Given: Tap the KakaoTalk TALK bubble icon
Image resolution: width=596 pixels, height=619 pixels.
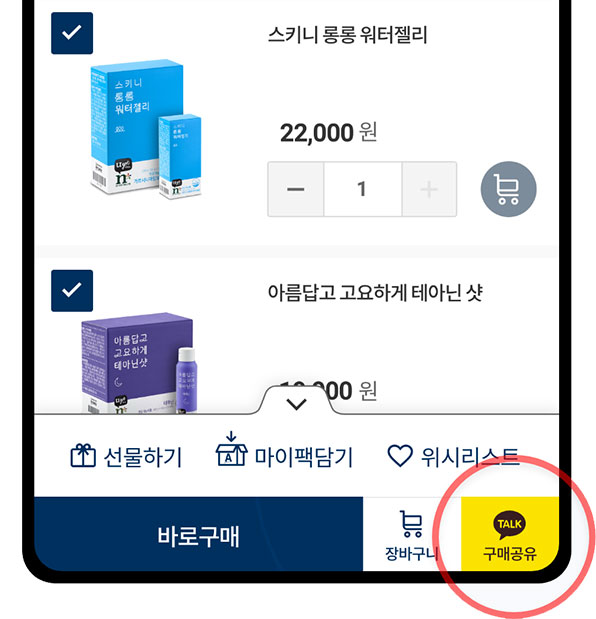Looking at the screenshot, I should (510, 525).
